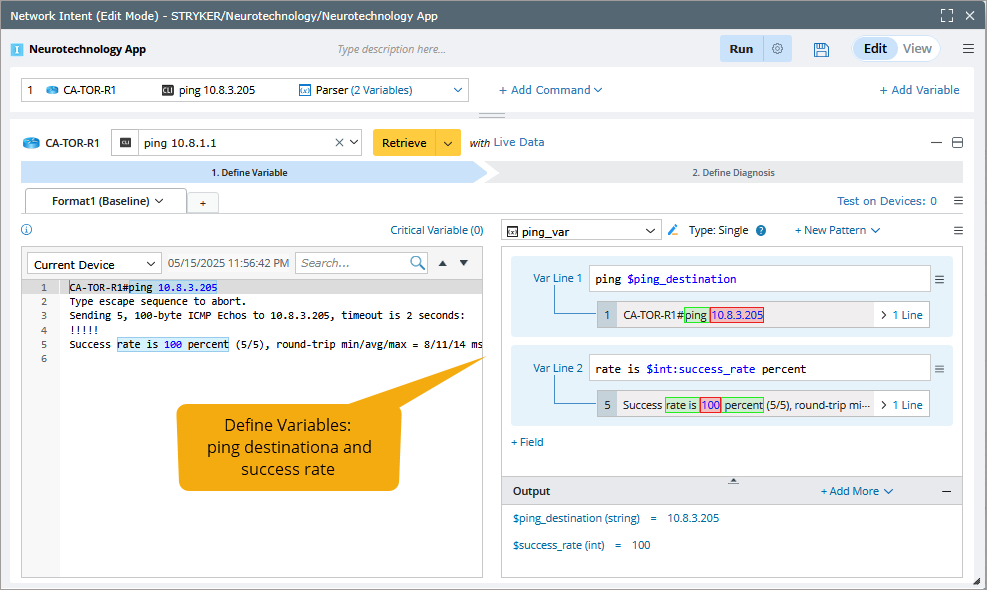987x590 pixels.
Task: Expand the 1 Line match under Var Line 1
Action: [x=901, y=315]
